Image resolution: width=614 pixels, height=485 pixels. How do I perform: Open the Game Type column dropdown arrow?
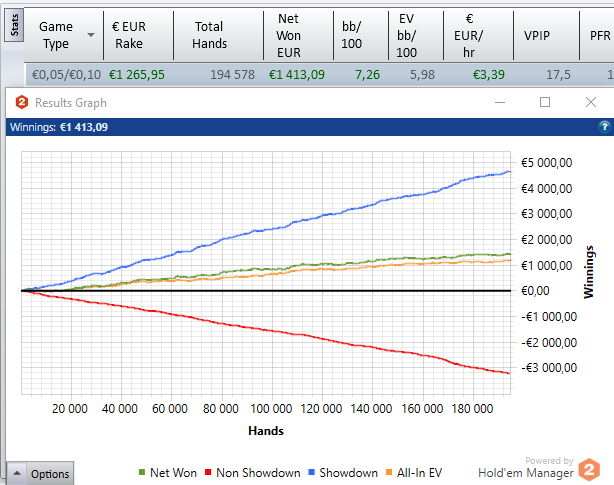tap(91, 35)
